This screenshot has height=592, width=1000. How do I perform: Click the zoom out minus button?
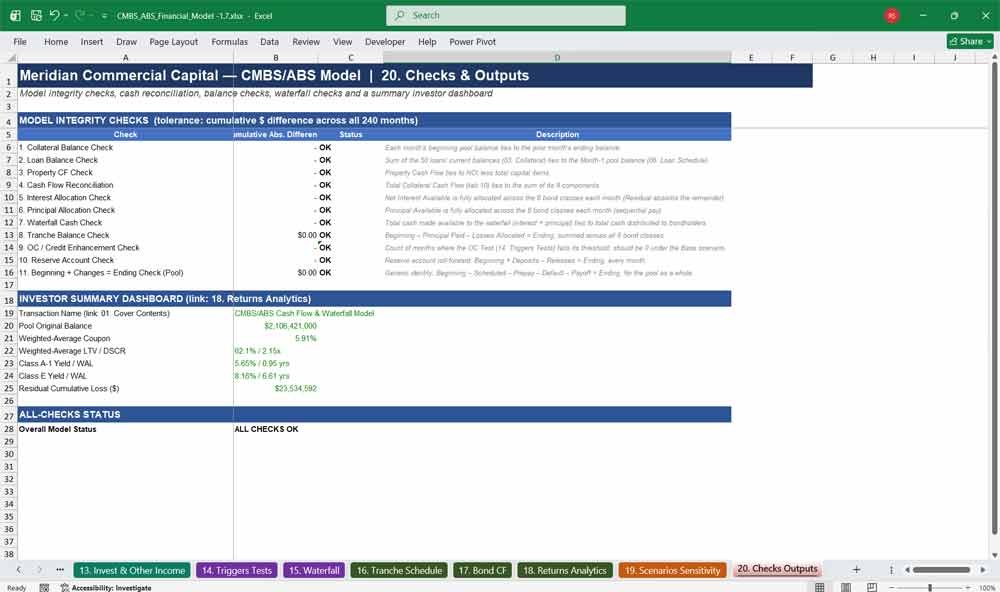[x=892, y=588]
